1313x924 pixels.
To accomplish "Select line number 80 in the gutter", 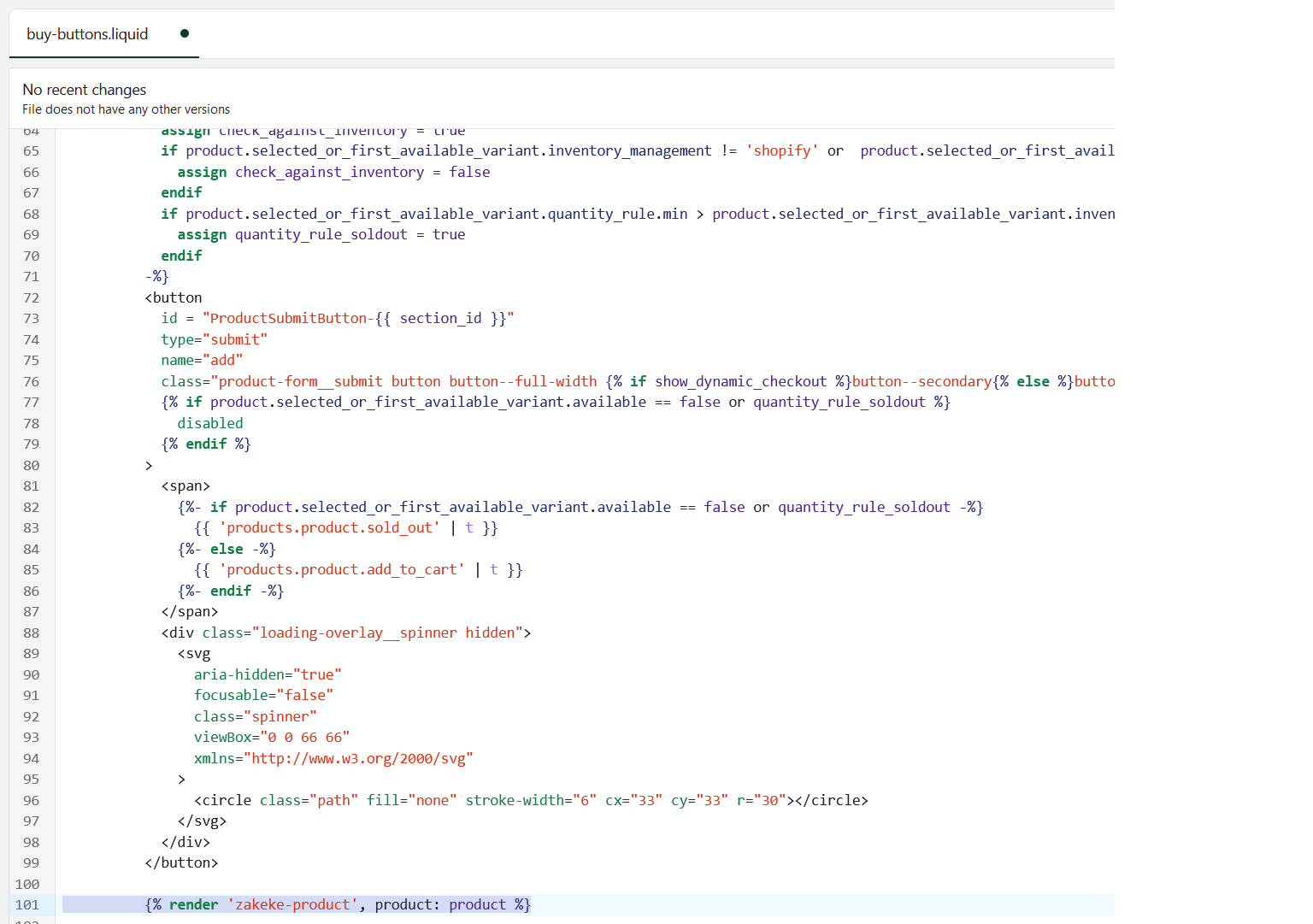I will click(x=32, y=466).
